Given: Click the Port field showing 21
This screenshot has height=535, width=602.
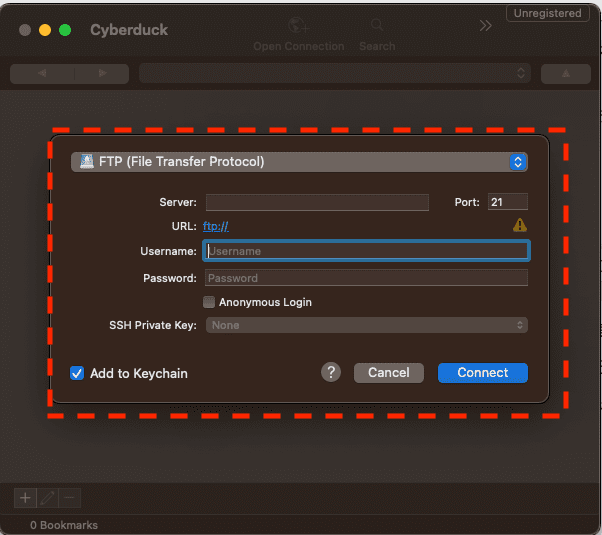Looking at the screenshot, I should [508, 202].
